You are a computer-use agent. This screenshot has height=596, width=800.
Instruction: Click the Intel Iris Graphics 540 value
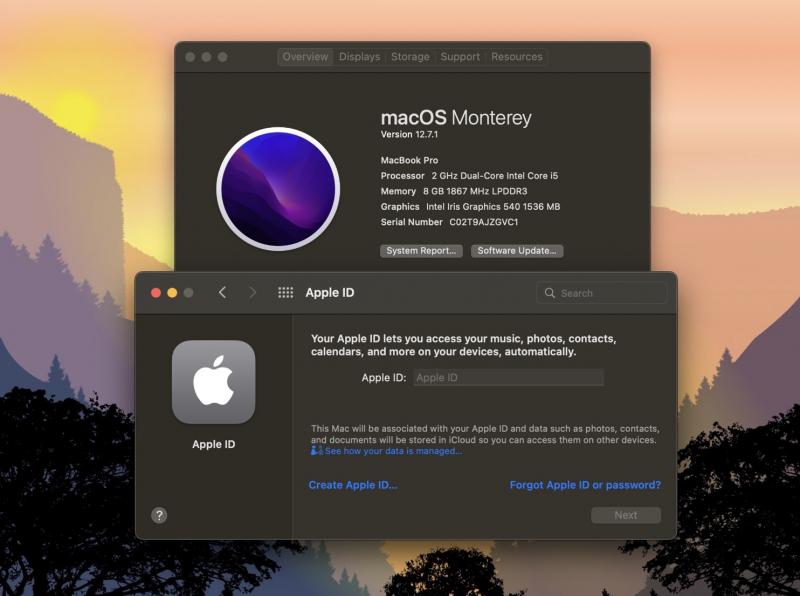coord(493,207)
